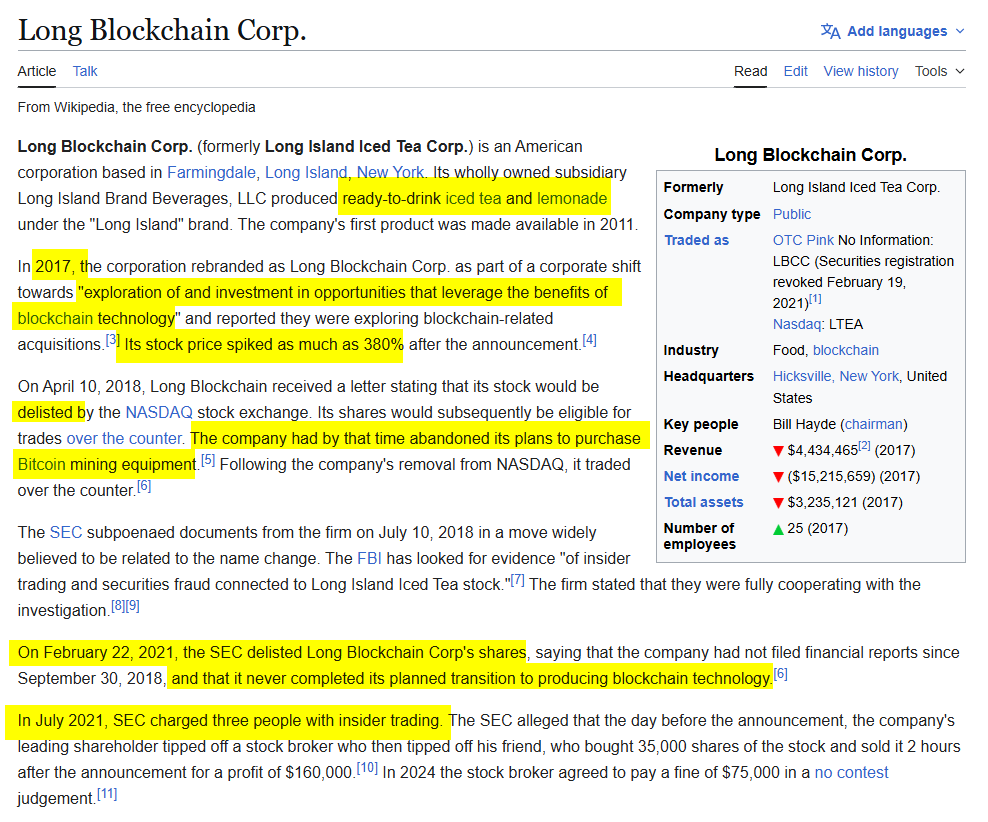The height and width of the screenshot is (822, 988).
Task: Click the red down arrow beside Revenue
Action: pos(778,451)
